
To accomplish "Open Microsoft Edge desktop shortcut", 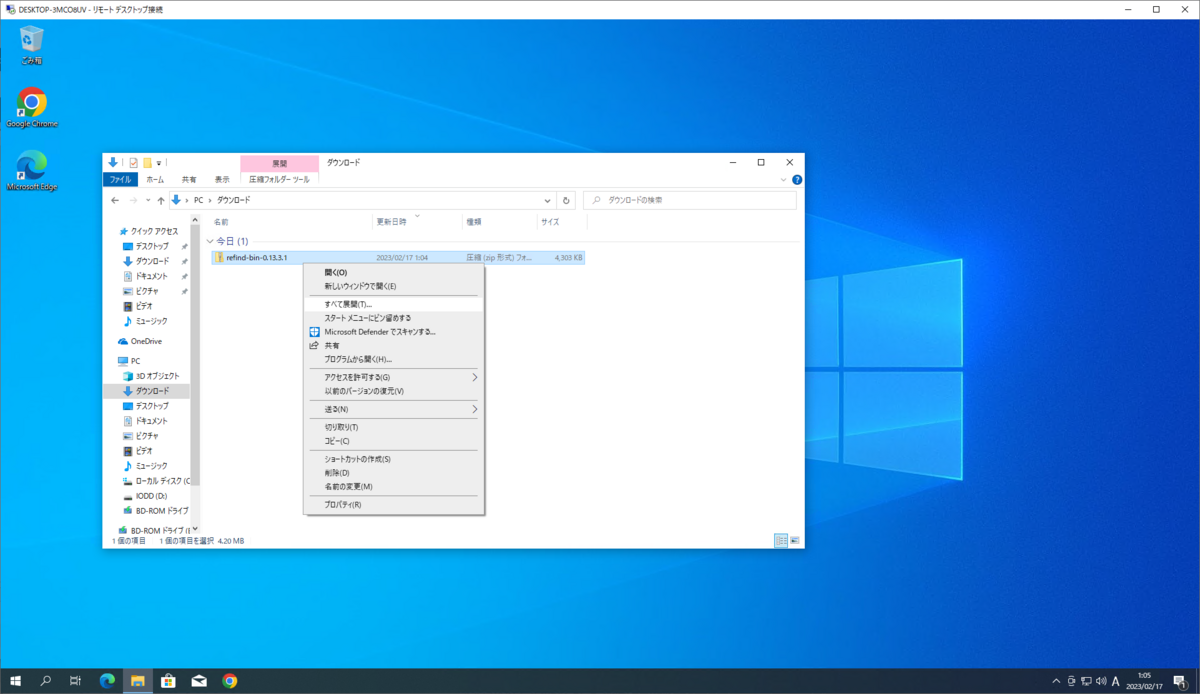I will pos(32,170).
